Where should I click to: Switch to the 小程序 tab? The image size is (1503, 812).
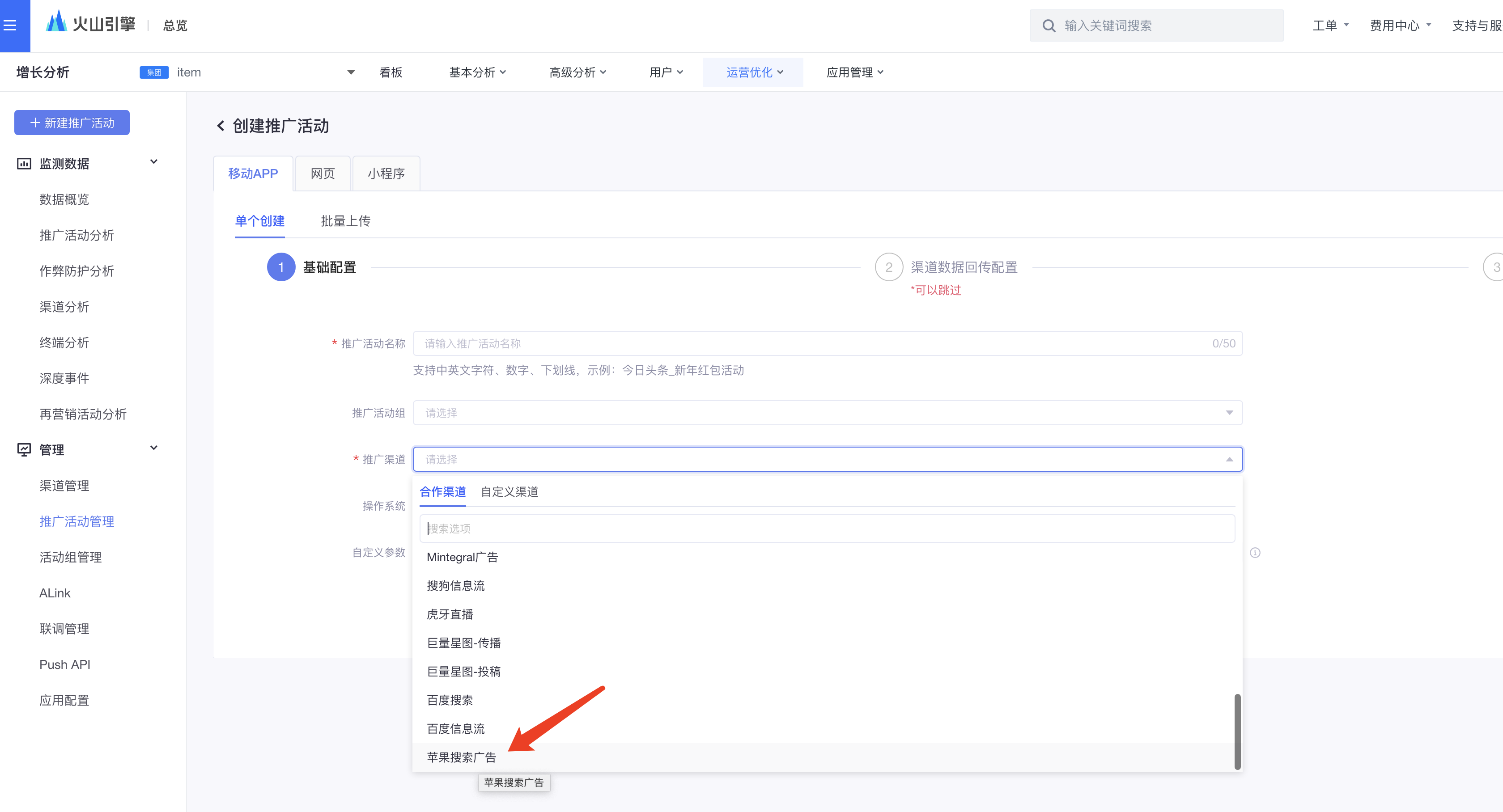tap(386, 174)
